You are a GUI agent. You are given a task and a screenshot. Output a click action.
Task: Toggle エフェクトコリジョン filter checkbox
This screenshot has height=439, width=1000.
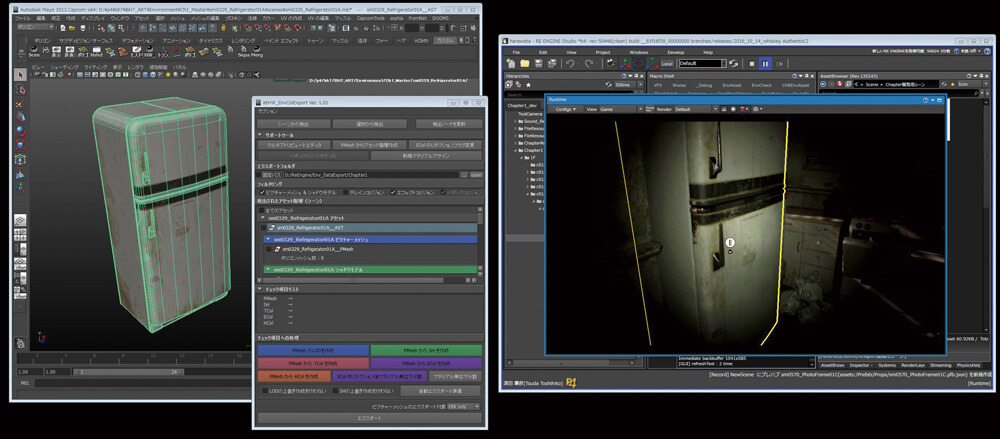393,192
